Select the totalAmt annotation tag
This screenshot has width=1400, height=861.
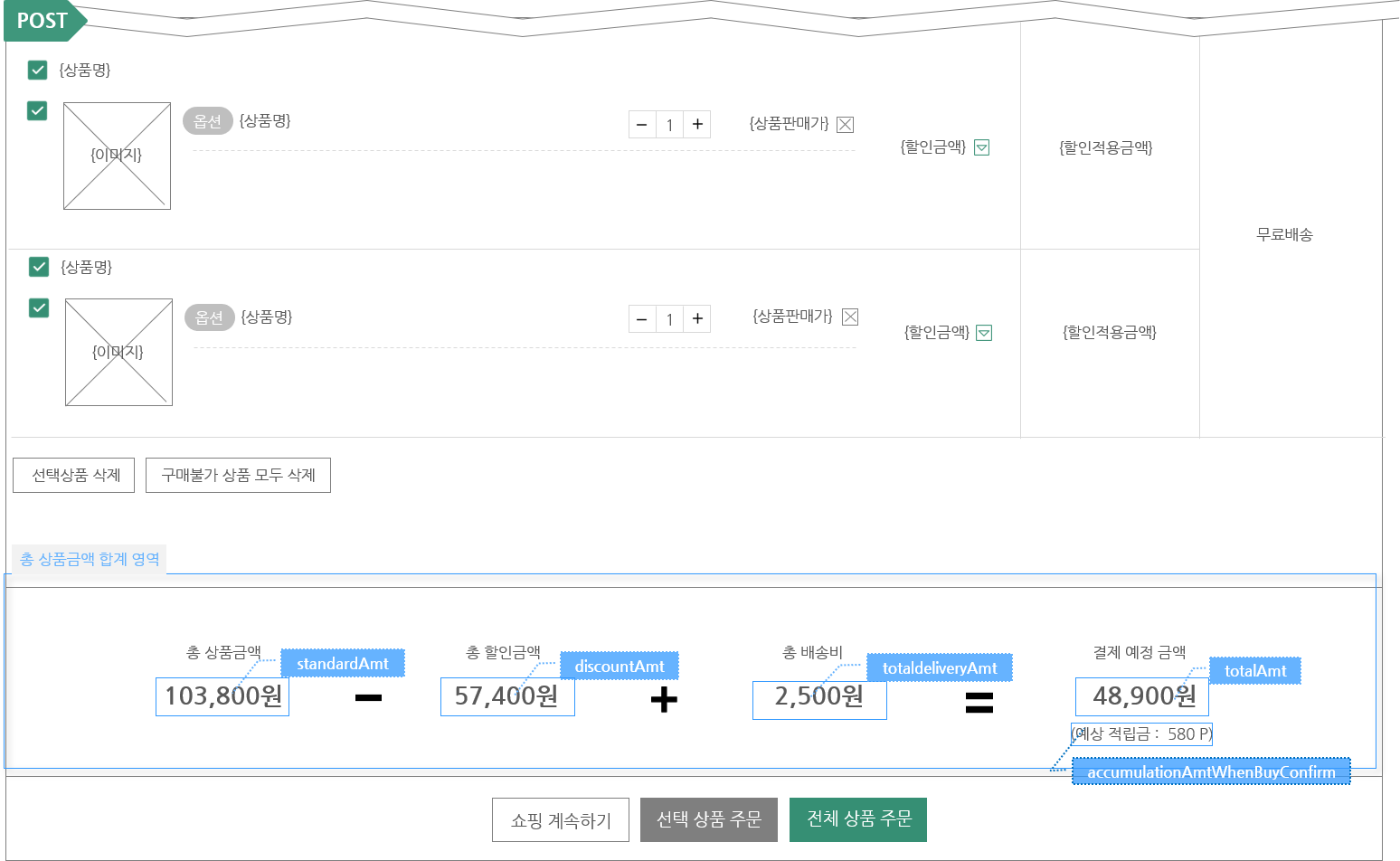click(x=1255, y=670)
